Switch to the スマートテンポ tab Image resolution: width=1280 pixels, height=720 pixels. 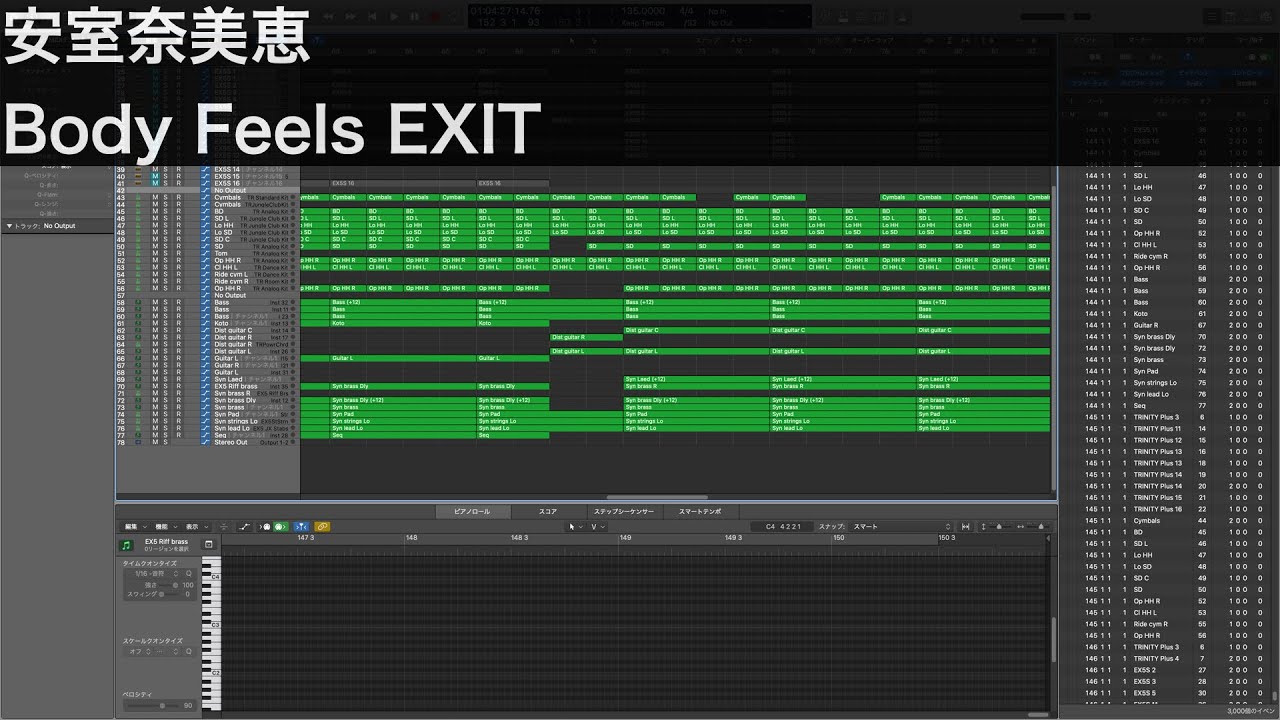point(700,511)
